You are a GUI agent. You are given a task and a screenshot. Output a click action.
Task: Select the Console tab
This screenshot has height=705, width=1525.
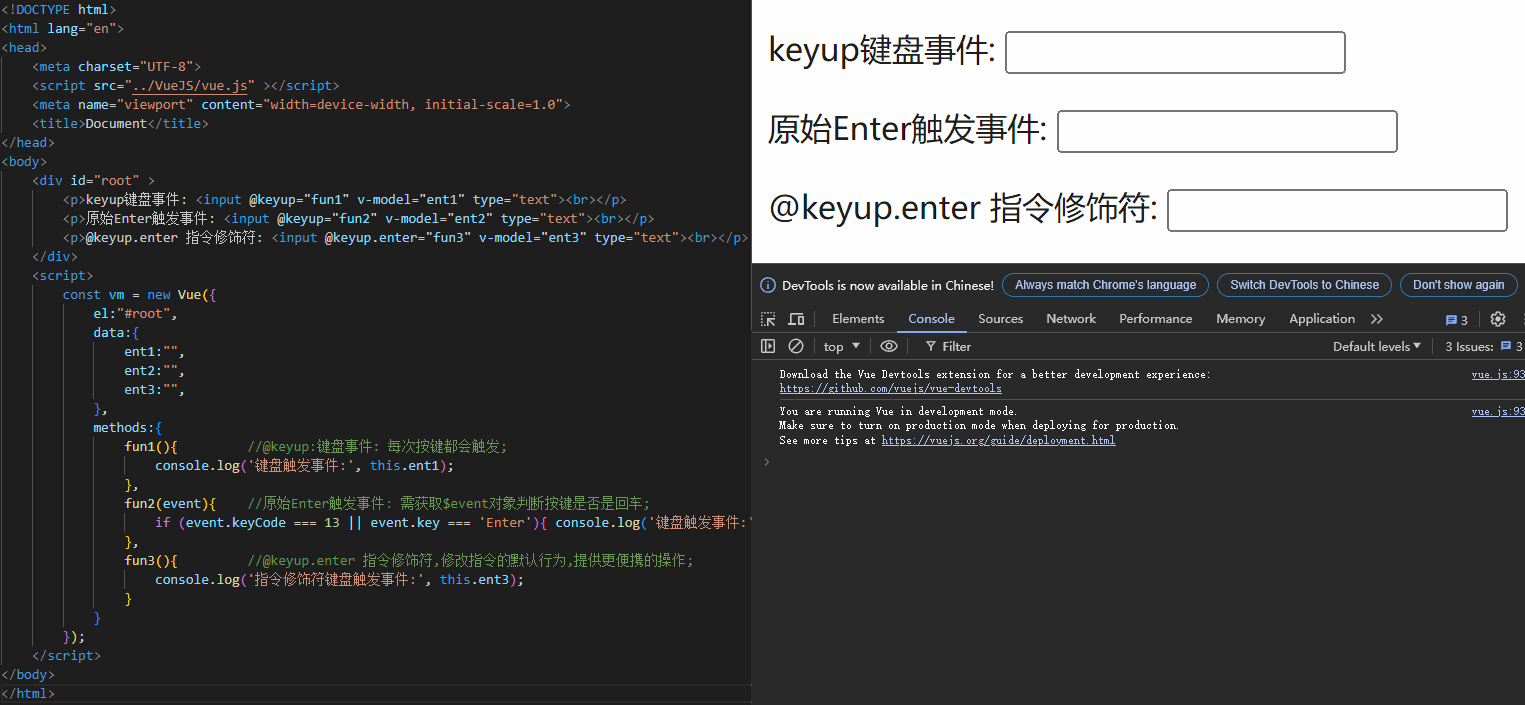click(931, 318)
